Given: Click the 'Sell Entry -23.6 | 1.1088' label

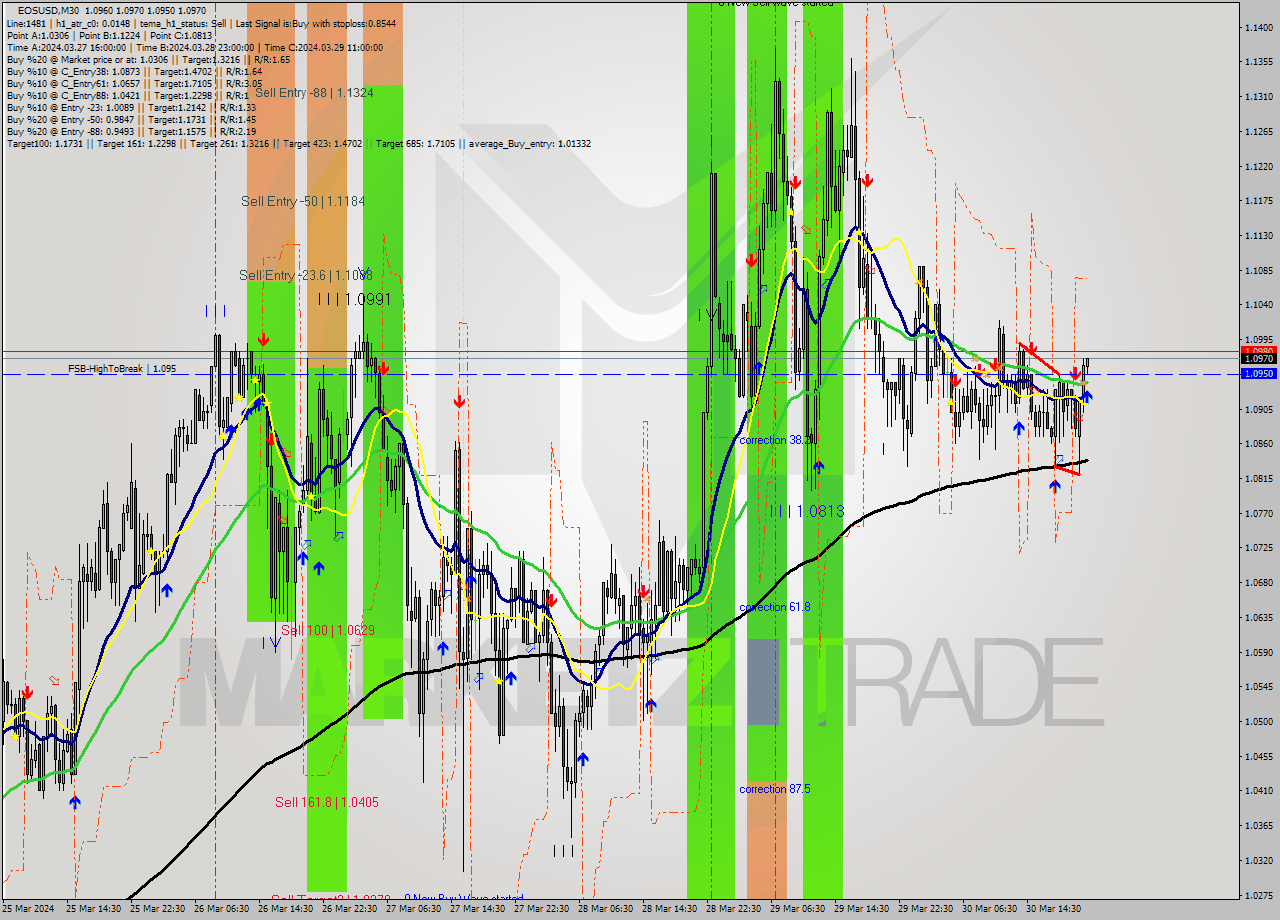Looking at the screenshot, I should [x=306, y=275].
